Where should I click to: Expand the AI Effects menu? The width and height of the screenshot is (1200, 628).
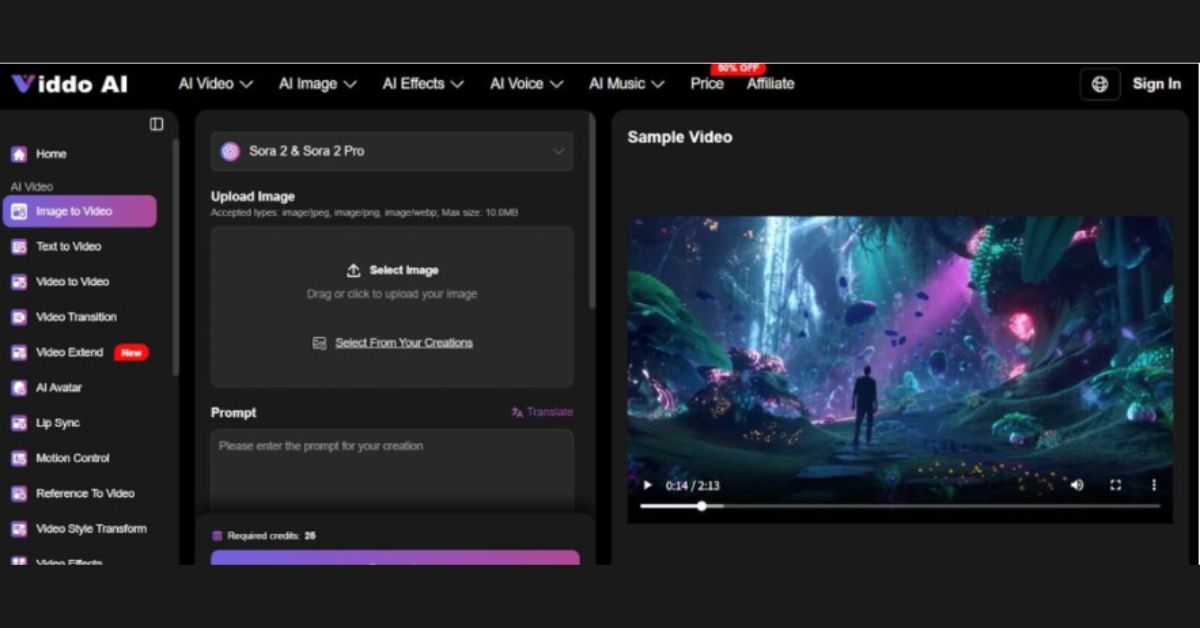[x=422, y=84]
